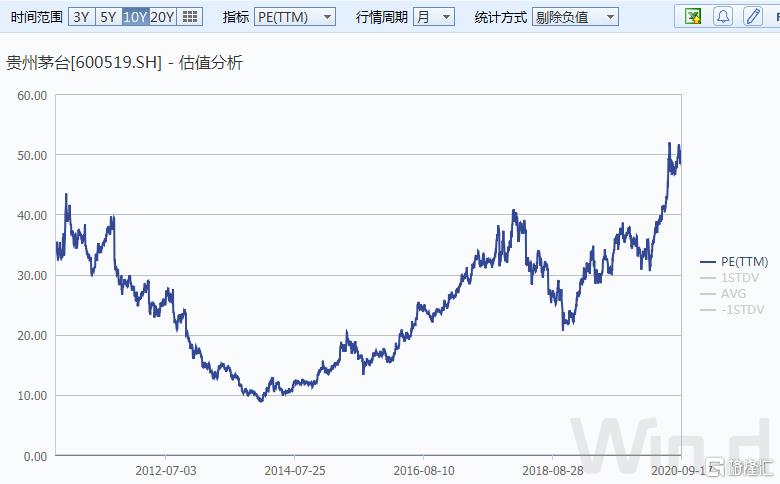Open the 行情周期 period dropdown
This screenshot has height=484, width=780.
pyautogui.click(x=433, y=17)
